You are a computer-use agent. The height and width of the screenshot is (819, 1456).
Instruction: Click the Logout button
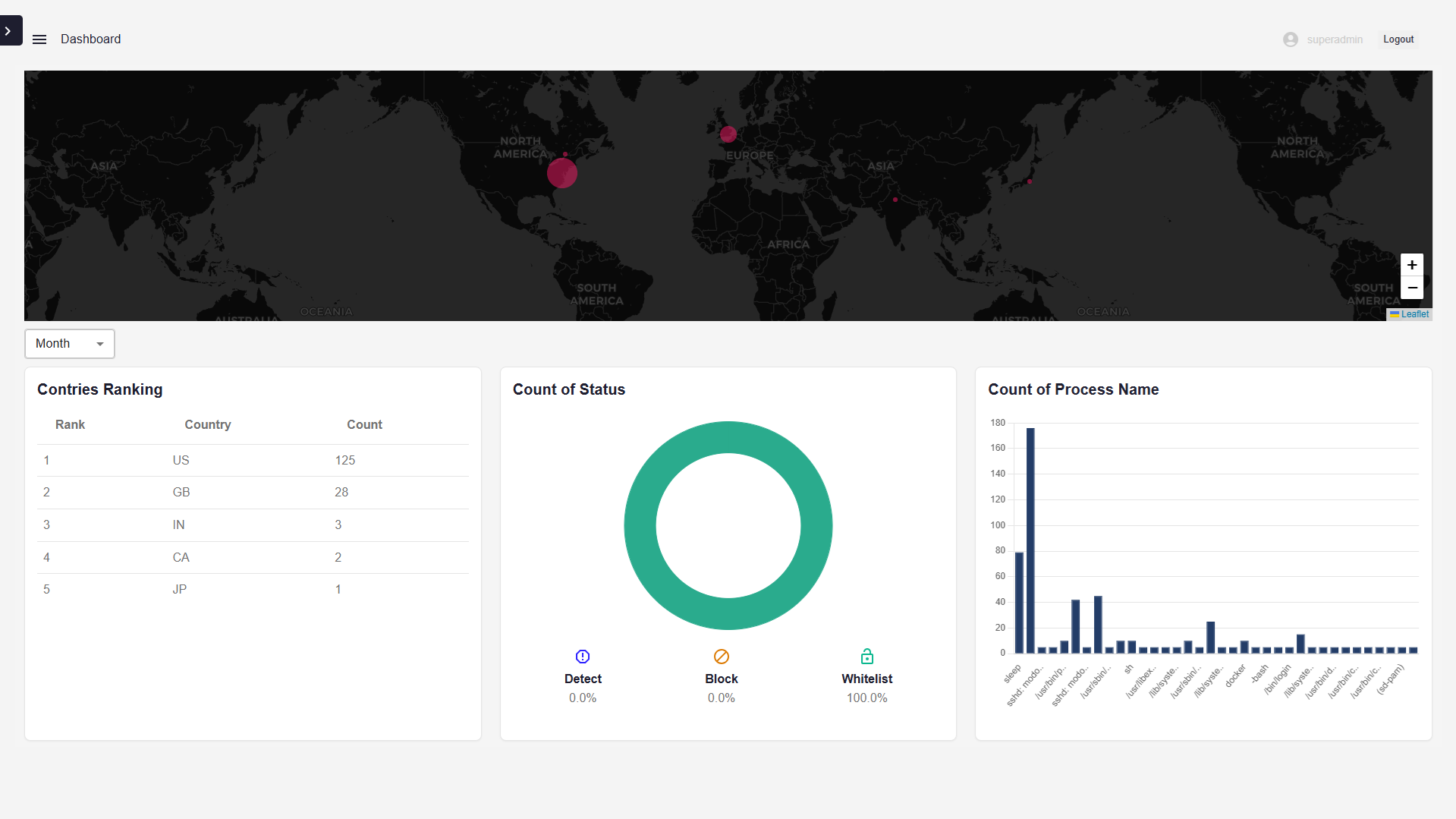(x=1398, y=39)
